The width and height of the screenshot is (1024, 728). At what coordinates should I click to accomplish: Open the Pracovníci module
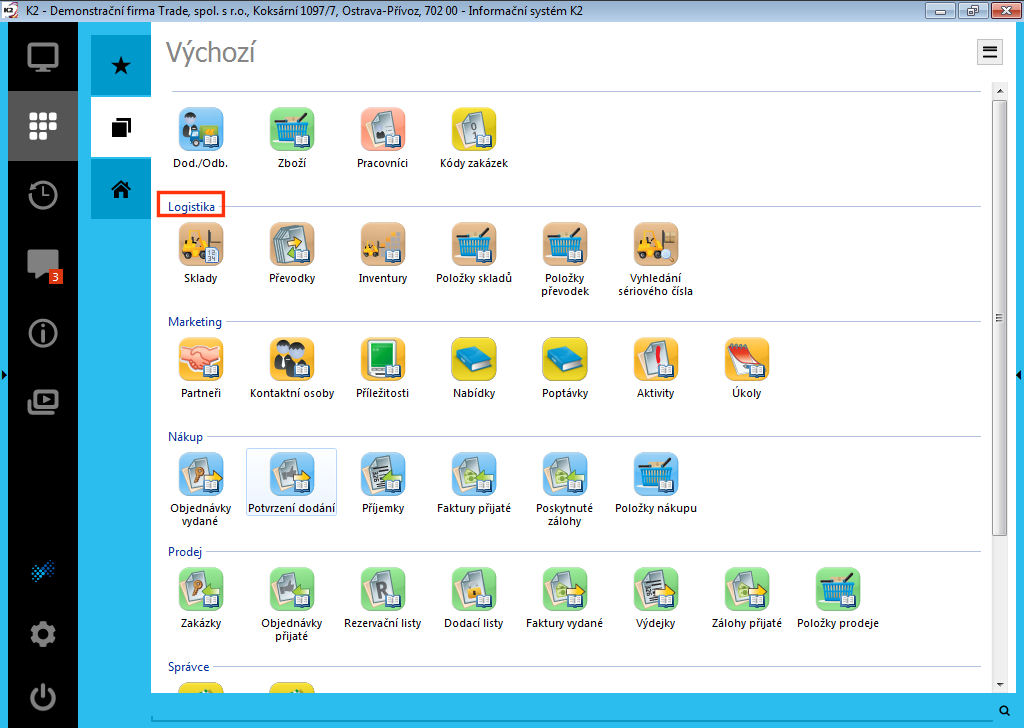click(383, 129)
